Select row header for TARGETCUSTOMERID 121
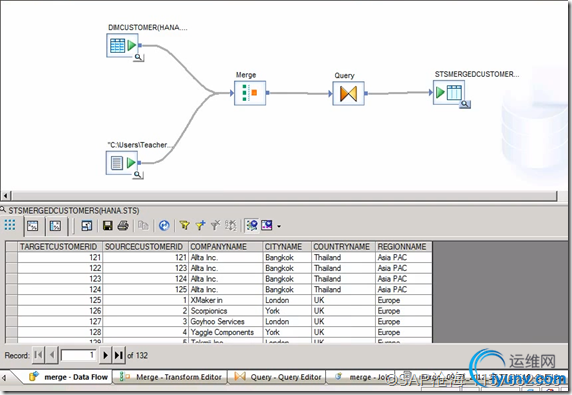Image resolution: width=572 pixels, height=395 pixels. pyautogui.click(x=11, y=257)
